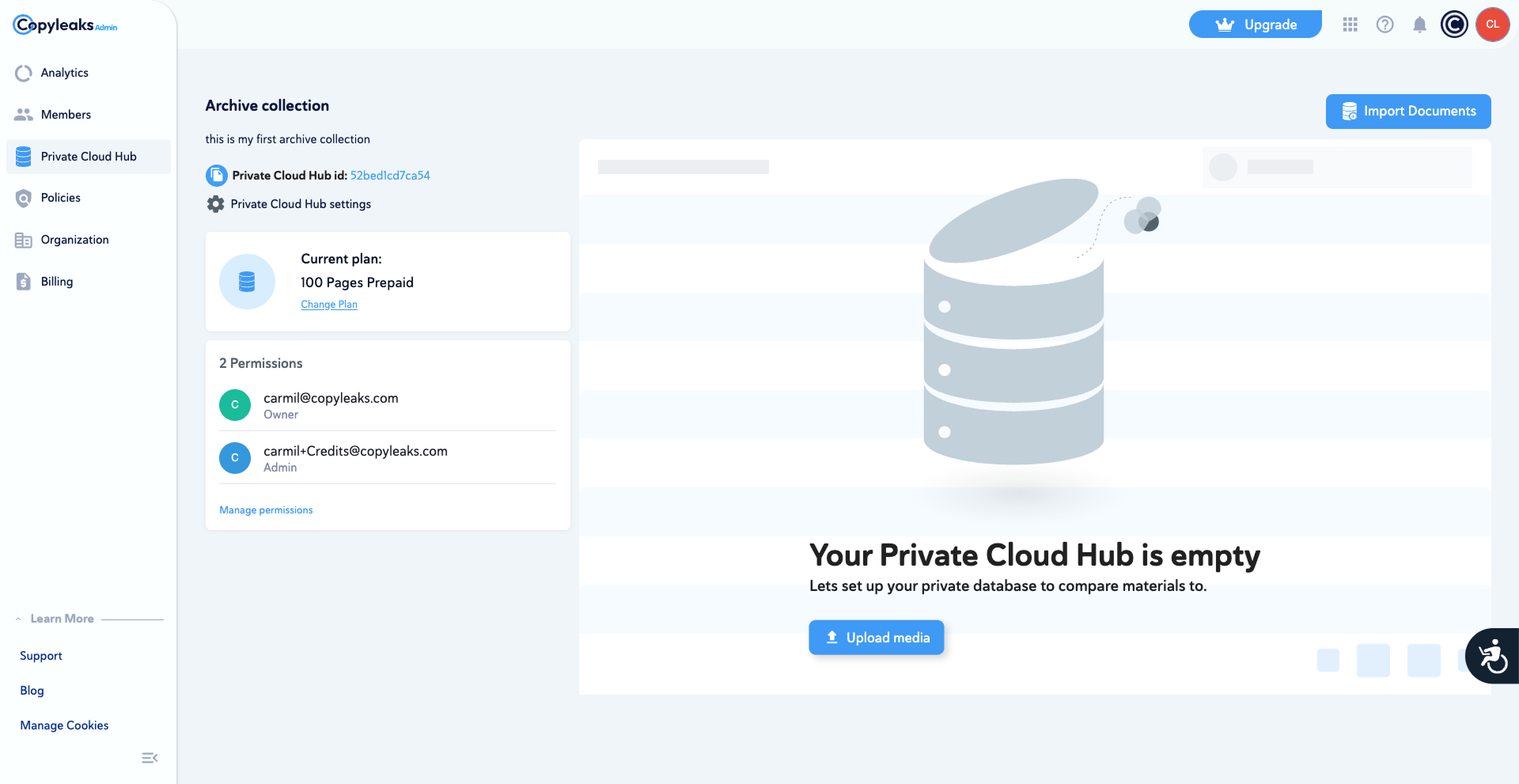Open the Analytics sidebar item
Viewport: 1519px width, 784px height.
click(x=89, y=73)
